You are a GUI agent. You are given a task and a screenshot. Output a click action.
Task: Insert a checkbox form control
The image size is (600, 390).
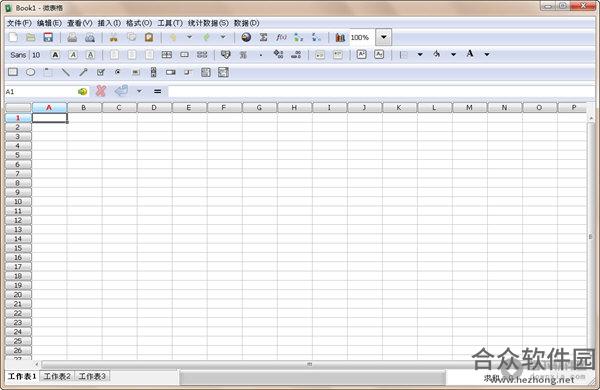tap(101, 72)
